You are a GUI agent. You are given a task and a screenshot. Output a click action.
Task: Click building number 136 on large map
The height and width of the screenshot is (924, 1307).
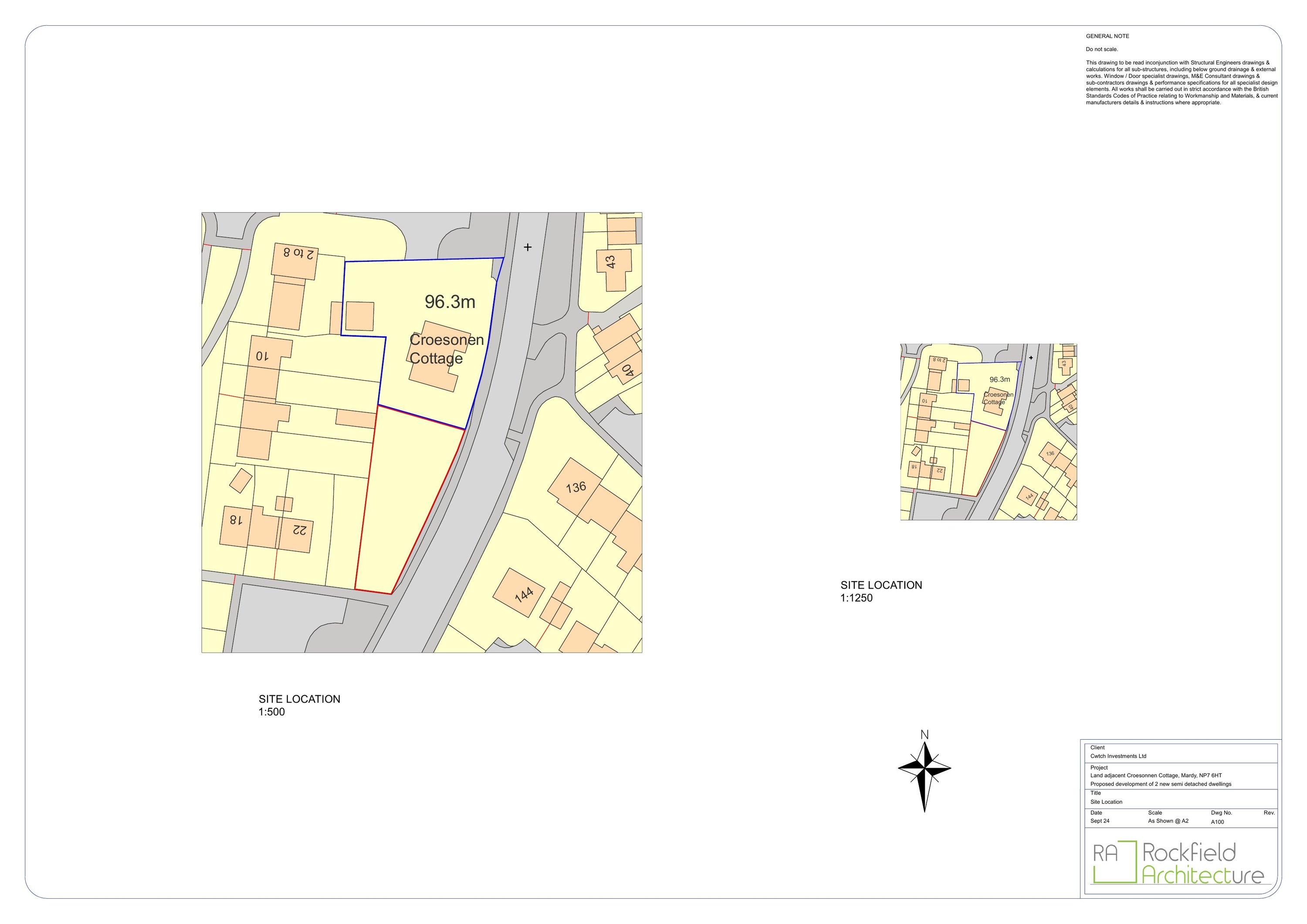pyautogui.click(x=576, y=488)
